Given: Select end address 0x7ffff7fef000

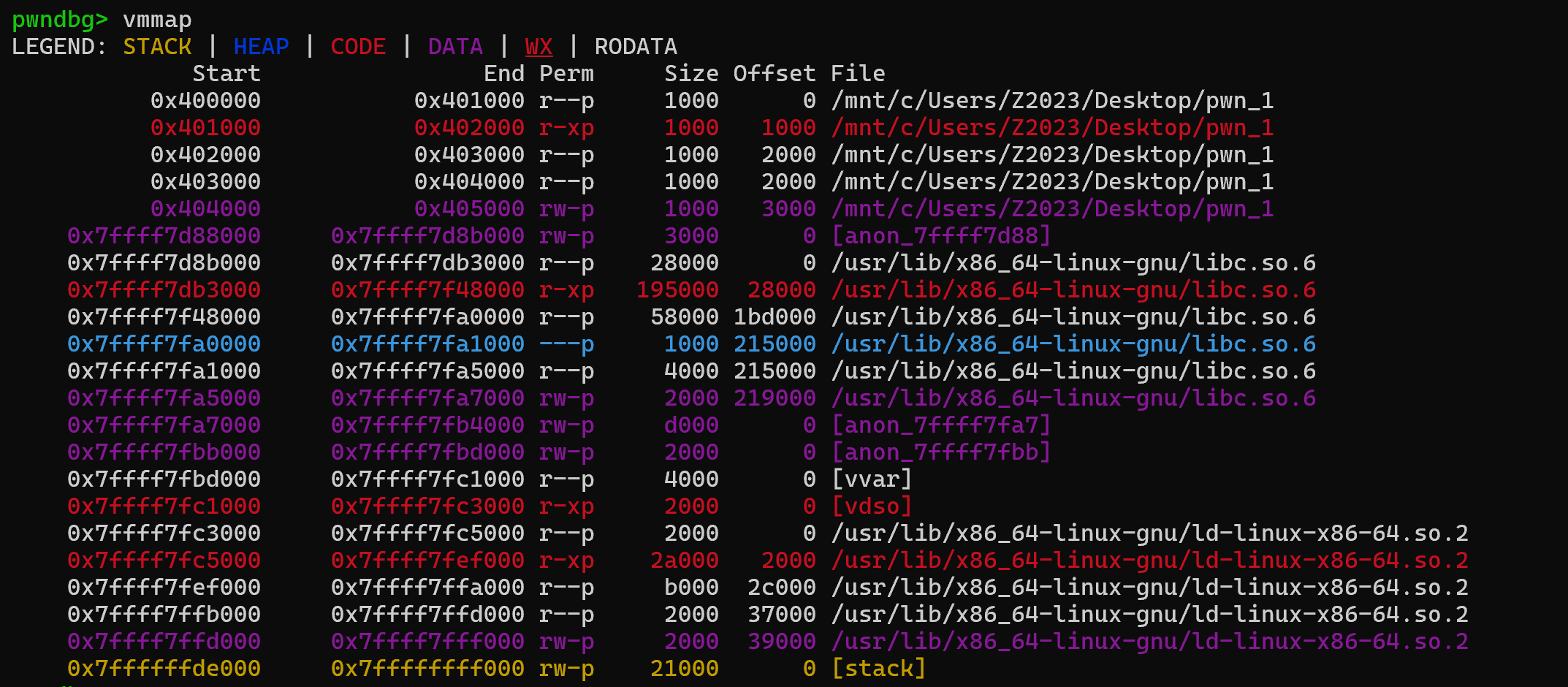Looking at the screenshot, I should point(427,561).
